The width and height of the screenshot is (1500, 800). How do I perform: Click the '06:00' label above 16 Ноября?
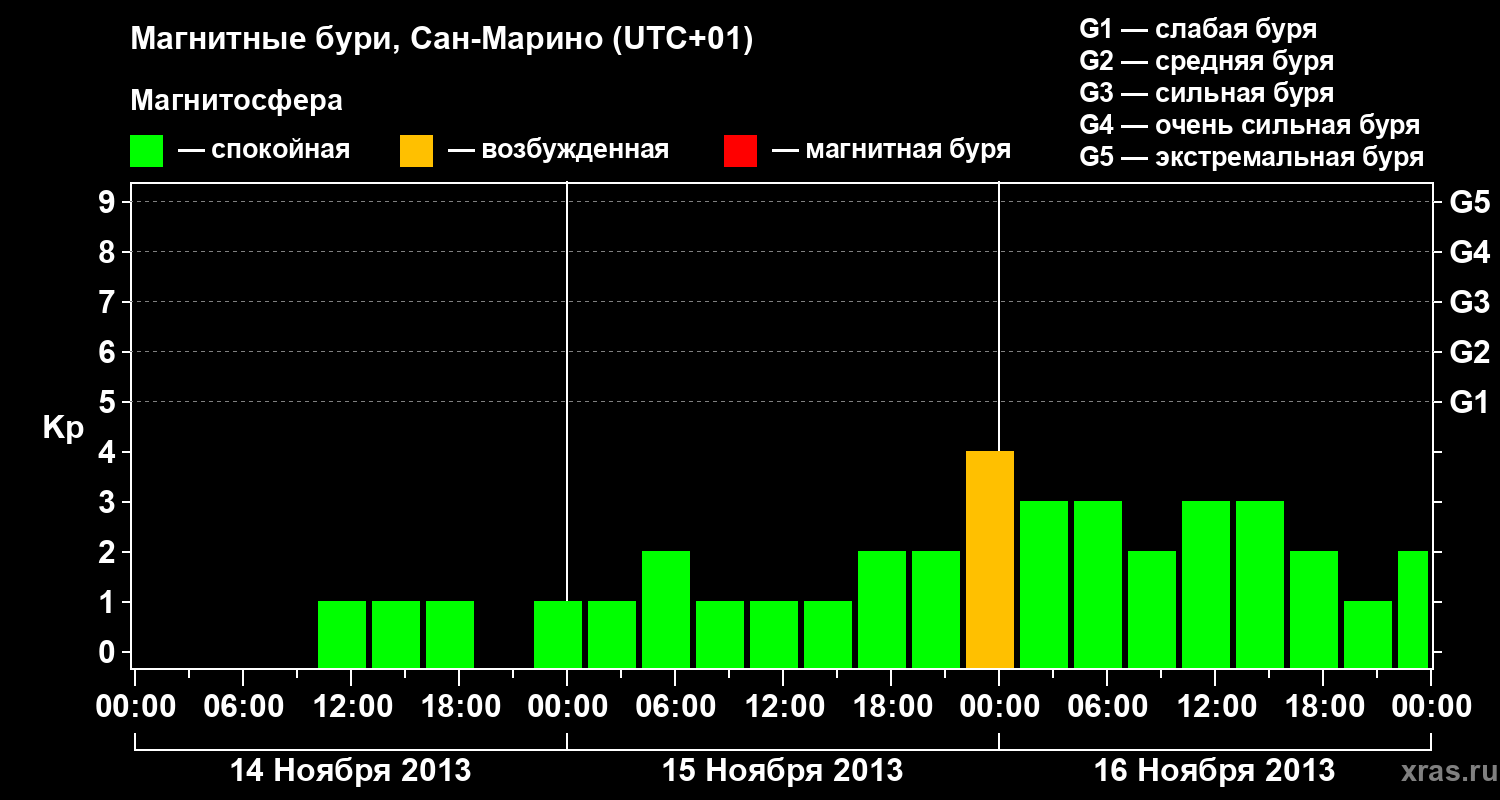coord(1107,706)
